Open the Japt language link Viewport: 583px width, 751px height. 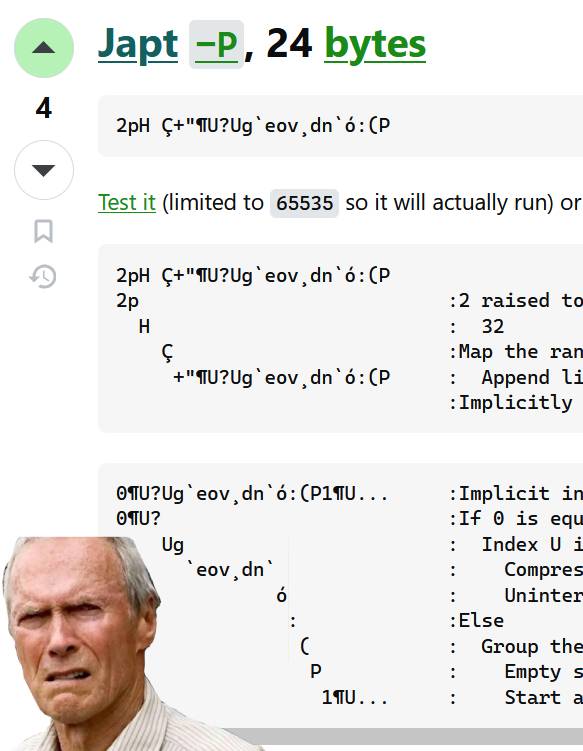(x=138, y=45)
